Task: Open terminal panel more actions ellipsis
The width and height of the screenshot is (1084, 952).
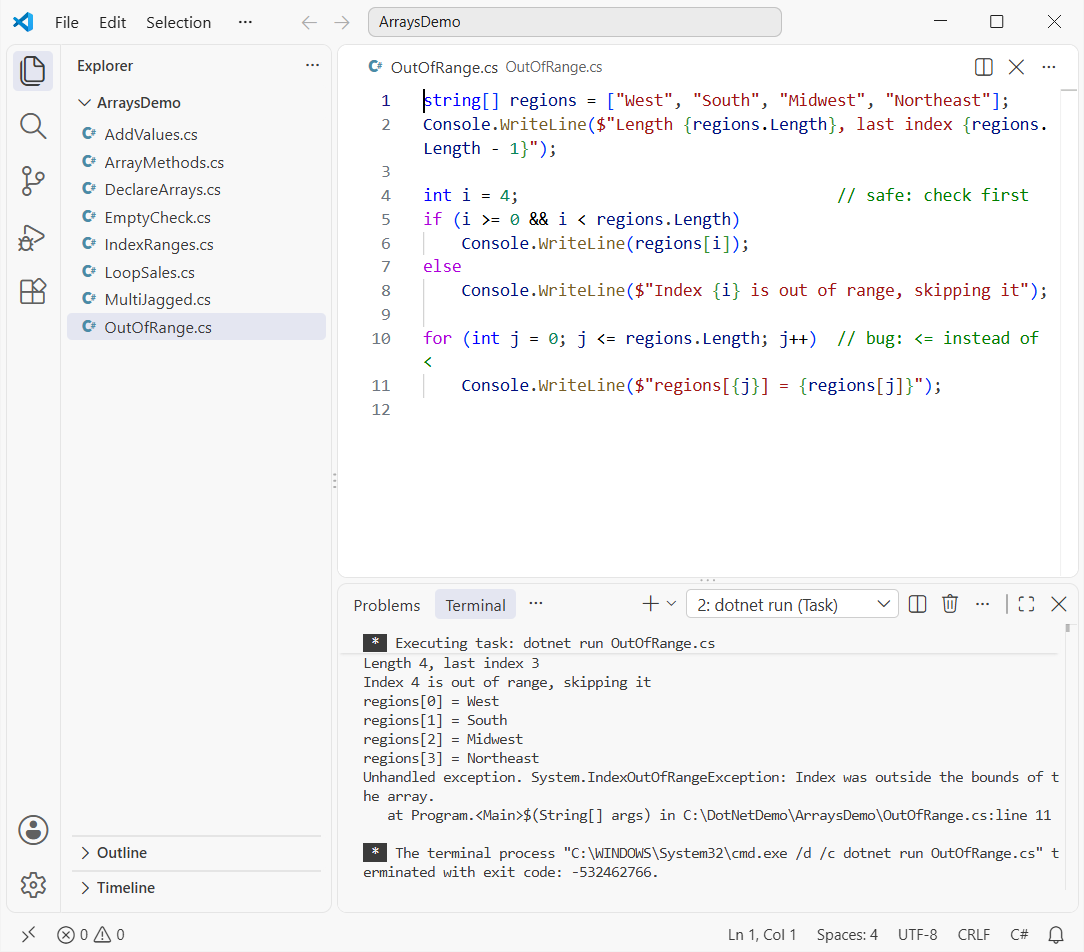Action: [982, 604]
